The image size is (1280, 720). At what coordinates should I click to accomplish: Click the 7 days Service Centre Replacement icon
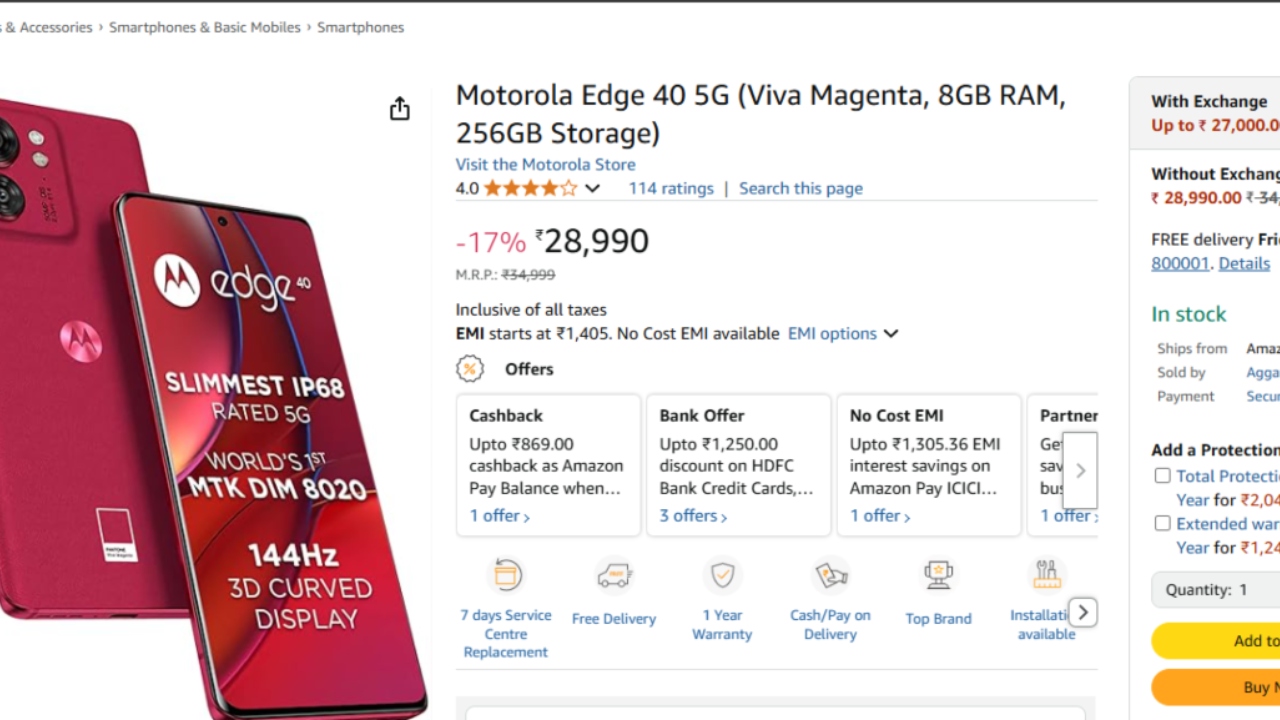[506, 576]
